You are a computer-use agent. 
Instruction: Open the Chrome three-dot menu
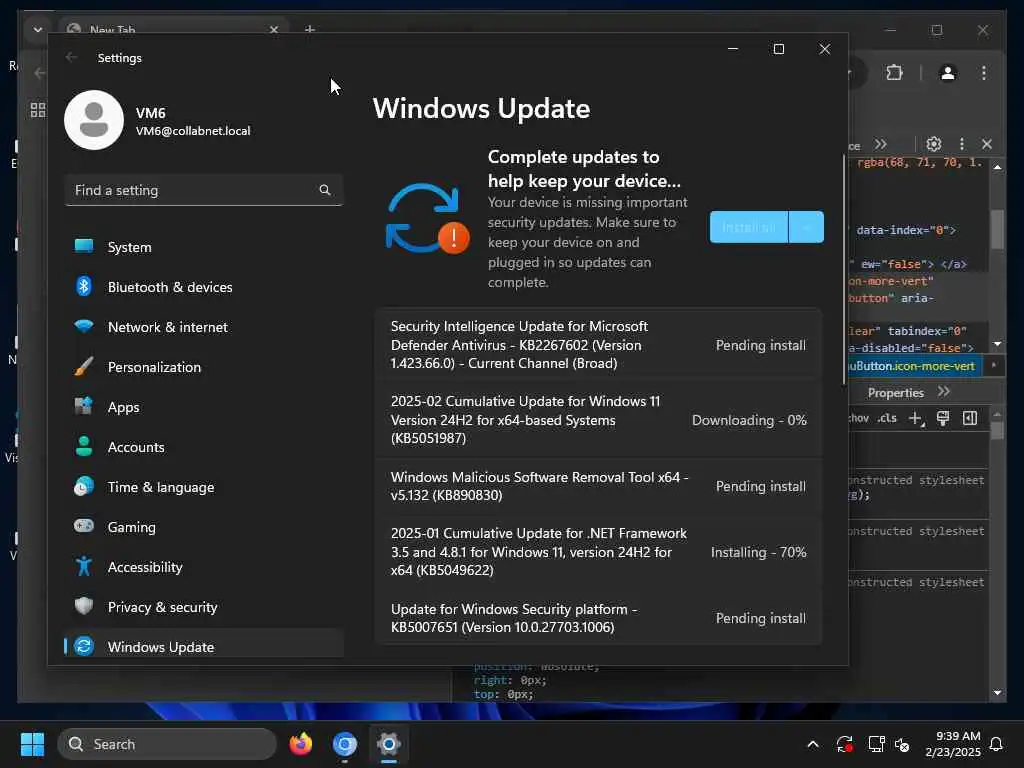point(984,72)
